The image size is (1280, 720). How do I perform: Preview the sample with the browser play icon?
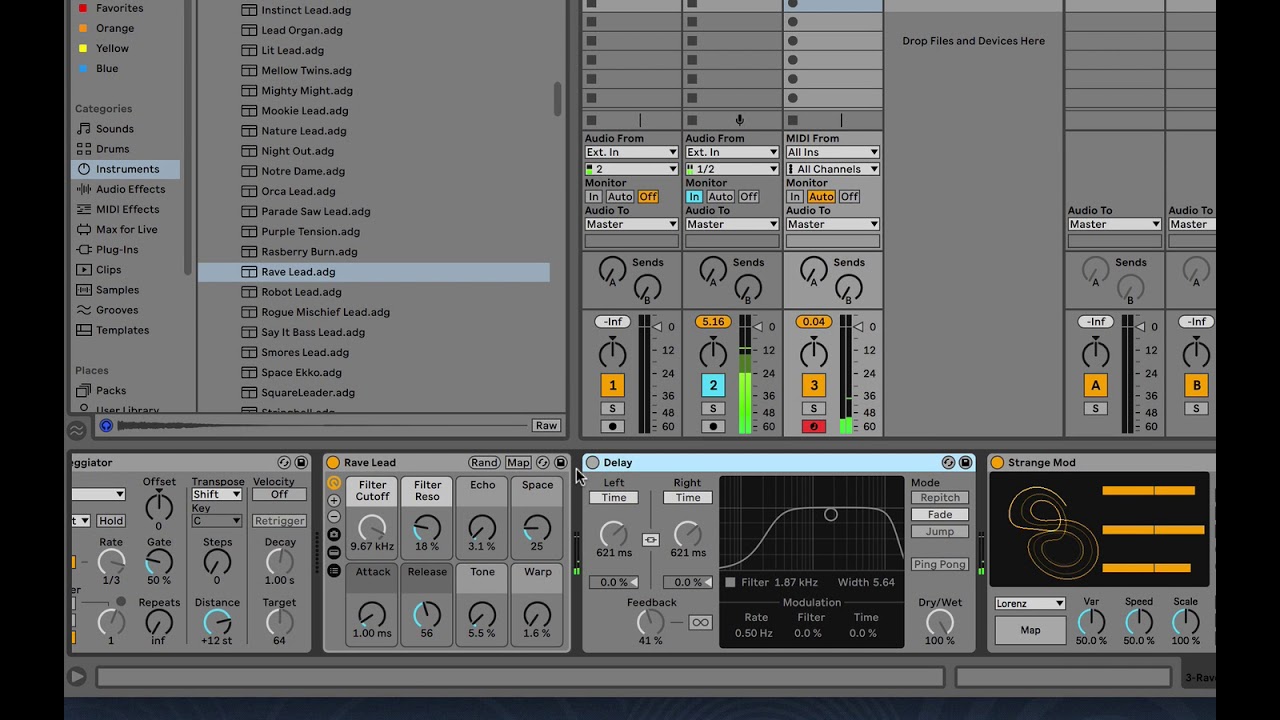(106, 426)
